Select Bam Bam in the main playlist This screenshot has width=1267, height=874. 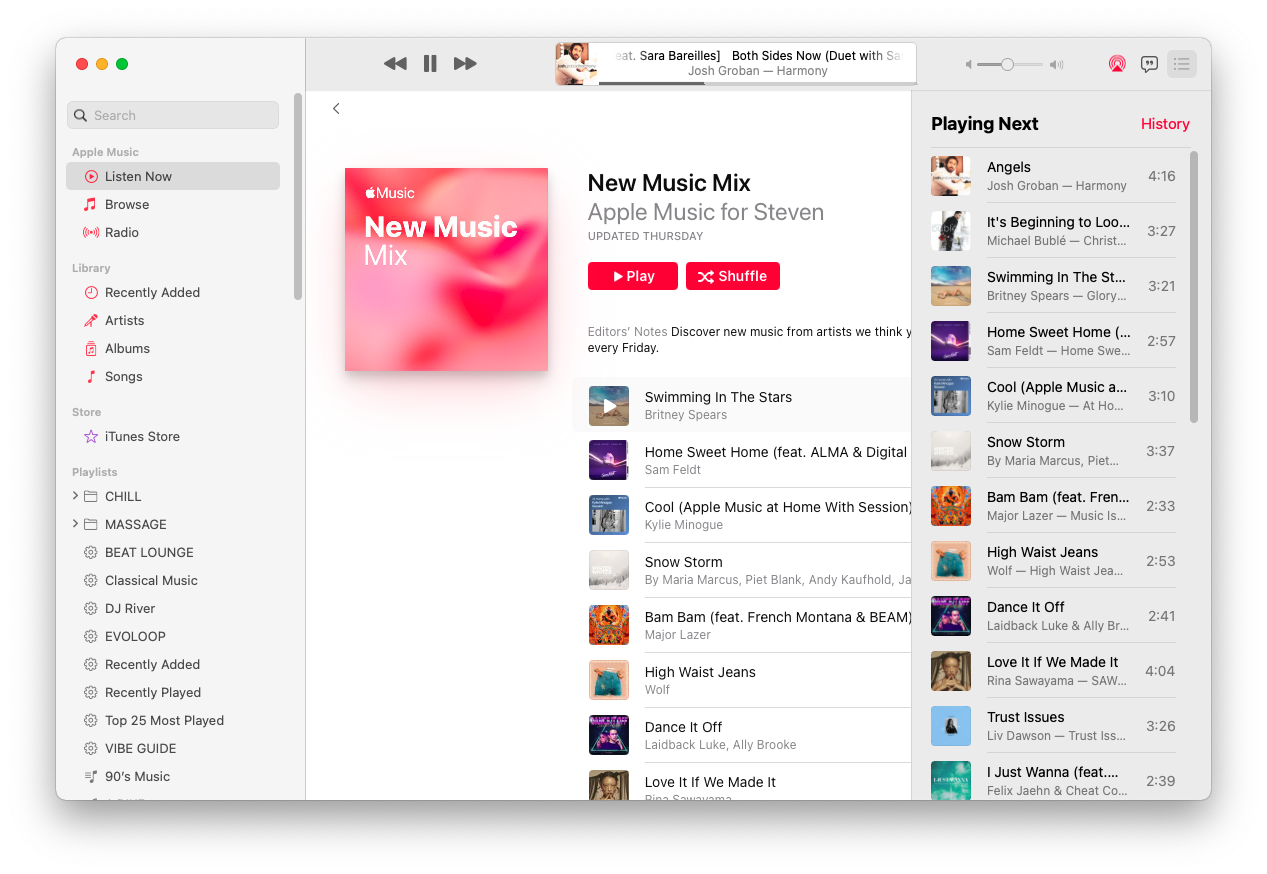(742, 625)
